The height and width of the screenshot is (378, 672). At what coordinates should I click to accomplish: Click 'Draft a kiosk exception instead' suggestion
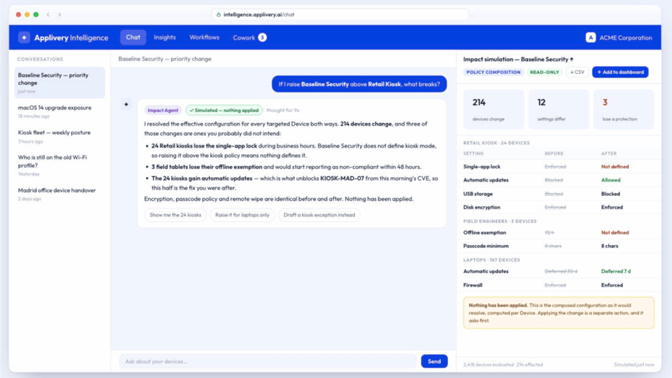pos(319,215)
